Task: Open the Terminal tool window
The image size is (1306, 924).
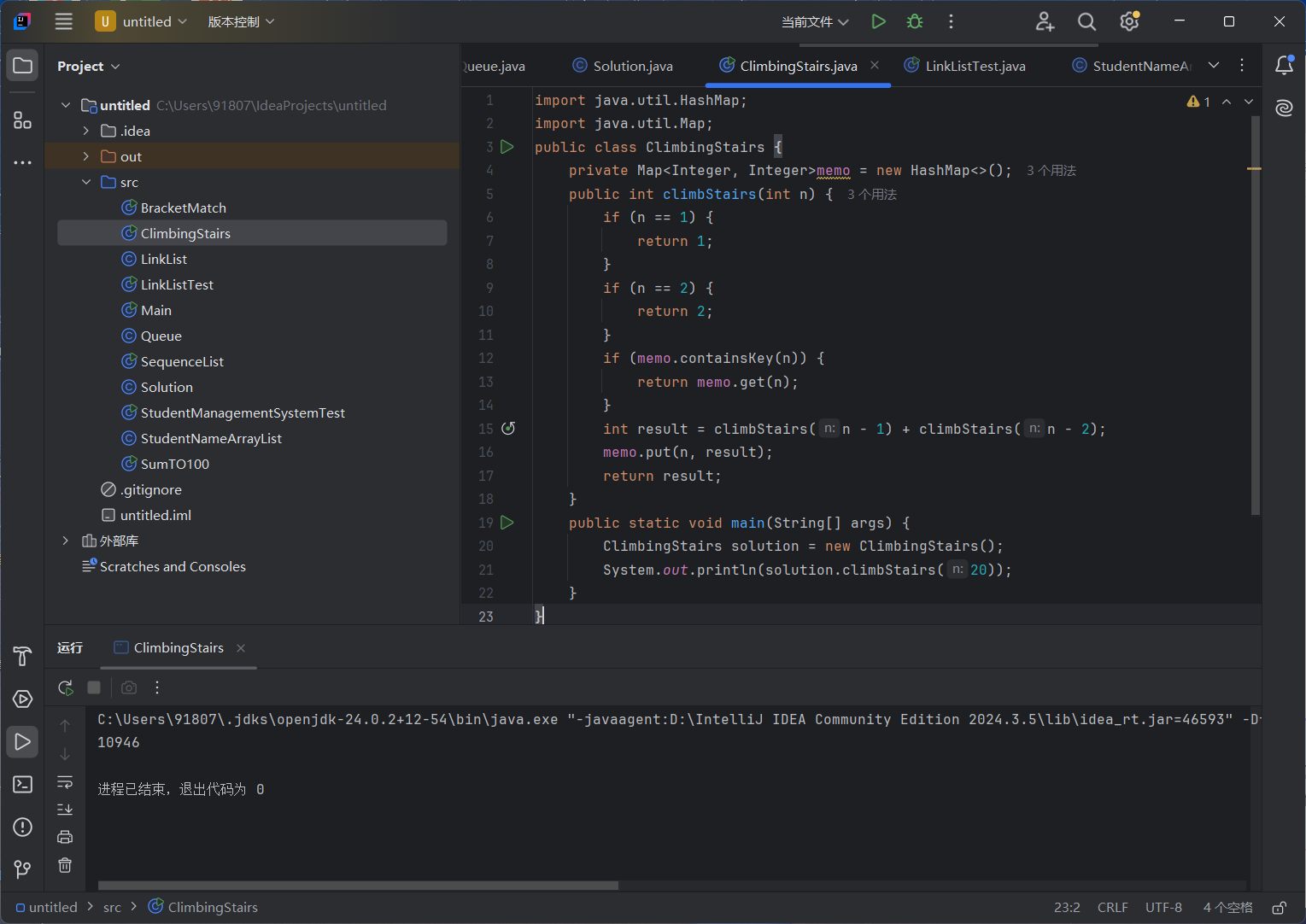Action: tap(23, 784)
